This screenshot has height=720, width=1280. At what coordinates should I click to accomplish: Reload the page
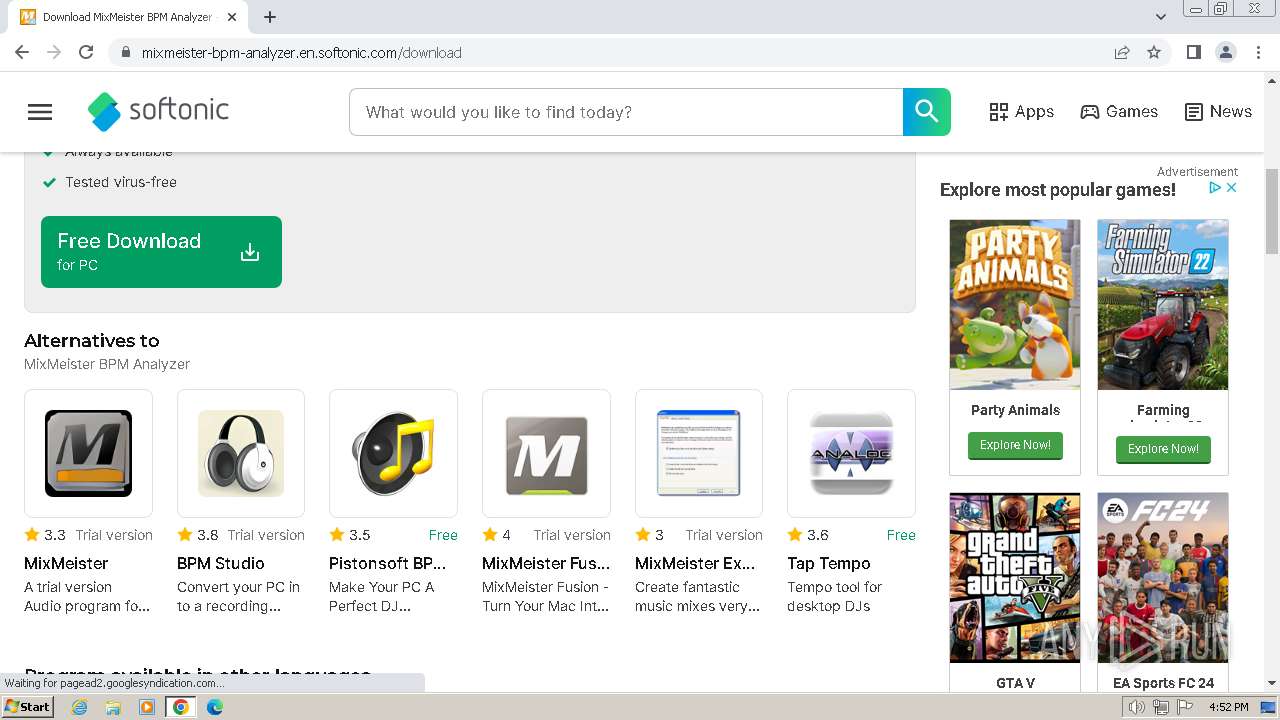(x=86, y=52)
